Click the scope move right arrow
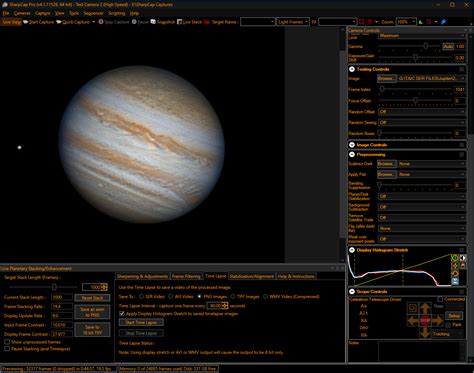This screenshot has height=373, width=474. coord(437,321)
